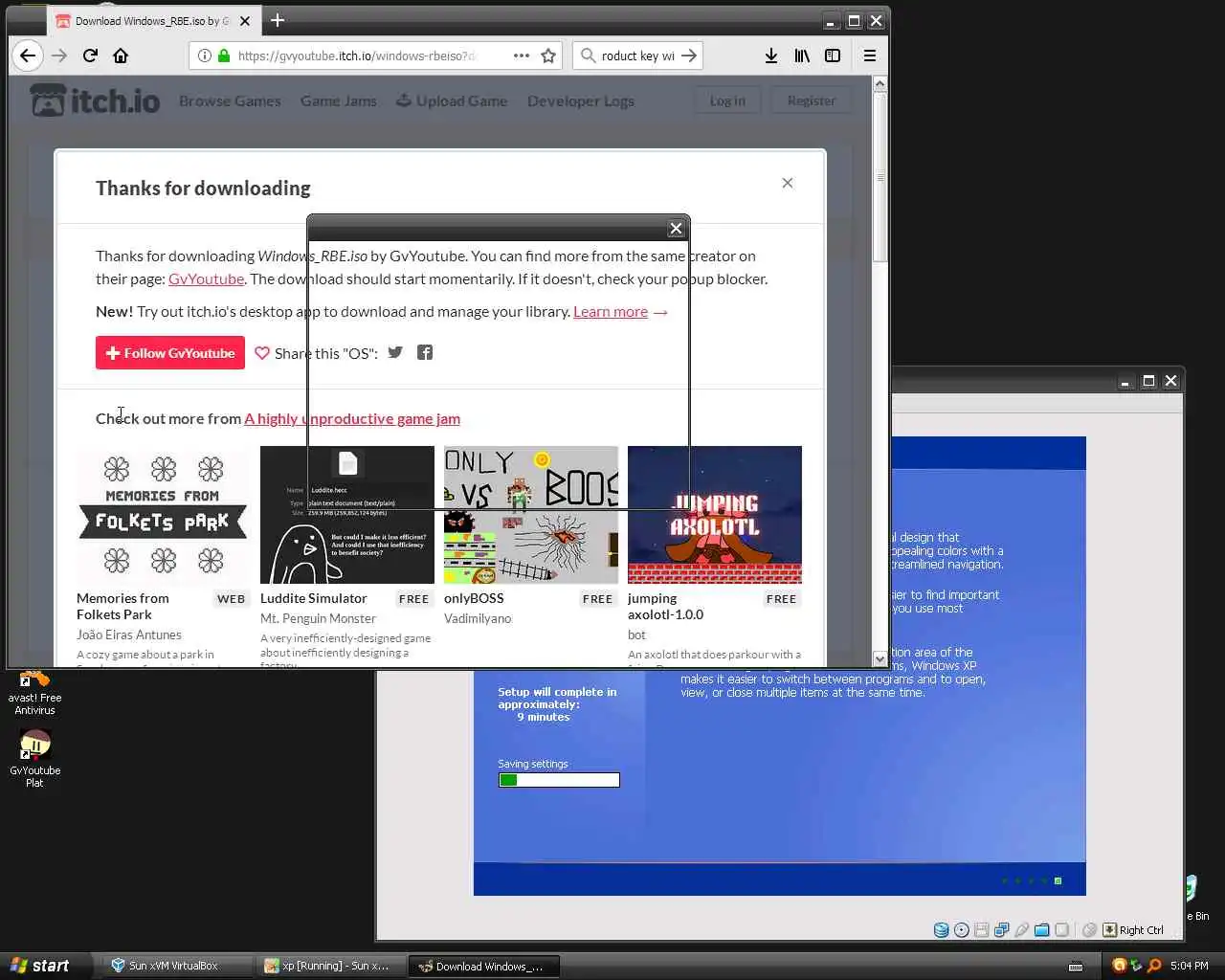The image size is (1225, 980).
Task: Click VirtualBox USB devices status icon
Action: 1021,930
